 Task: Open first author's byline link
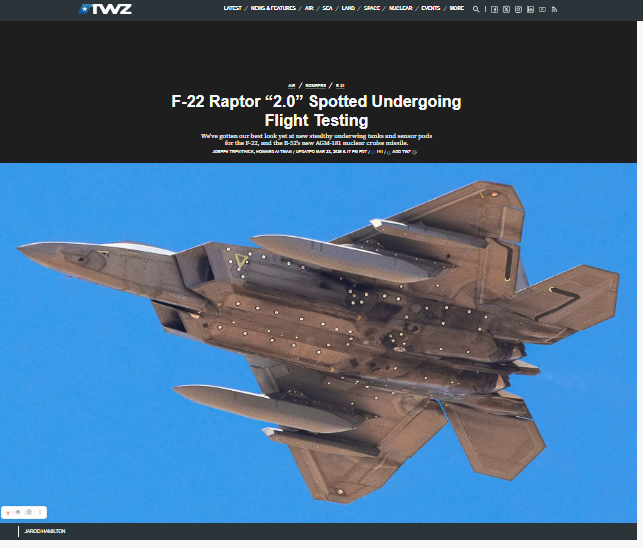tap(233, 152)
